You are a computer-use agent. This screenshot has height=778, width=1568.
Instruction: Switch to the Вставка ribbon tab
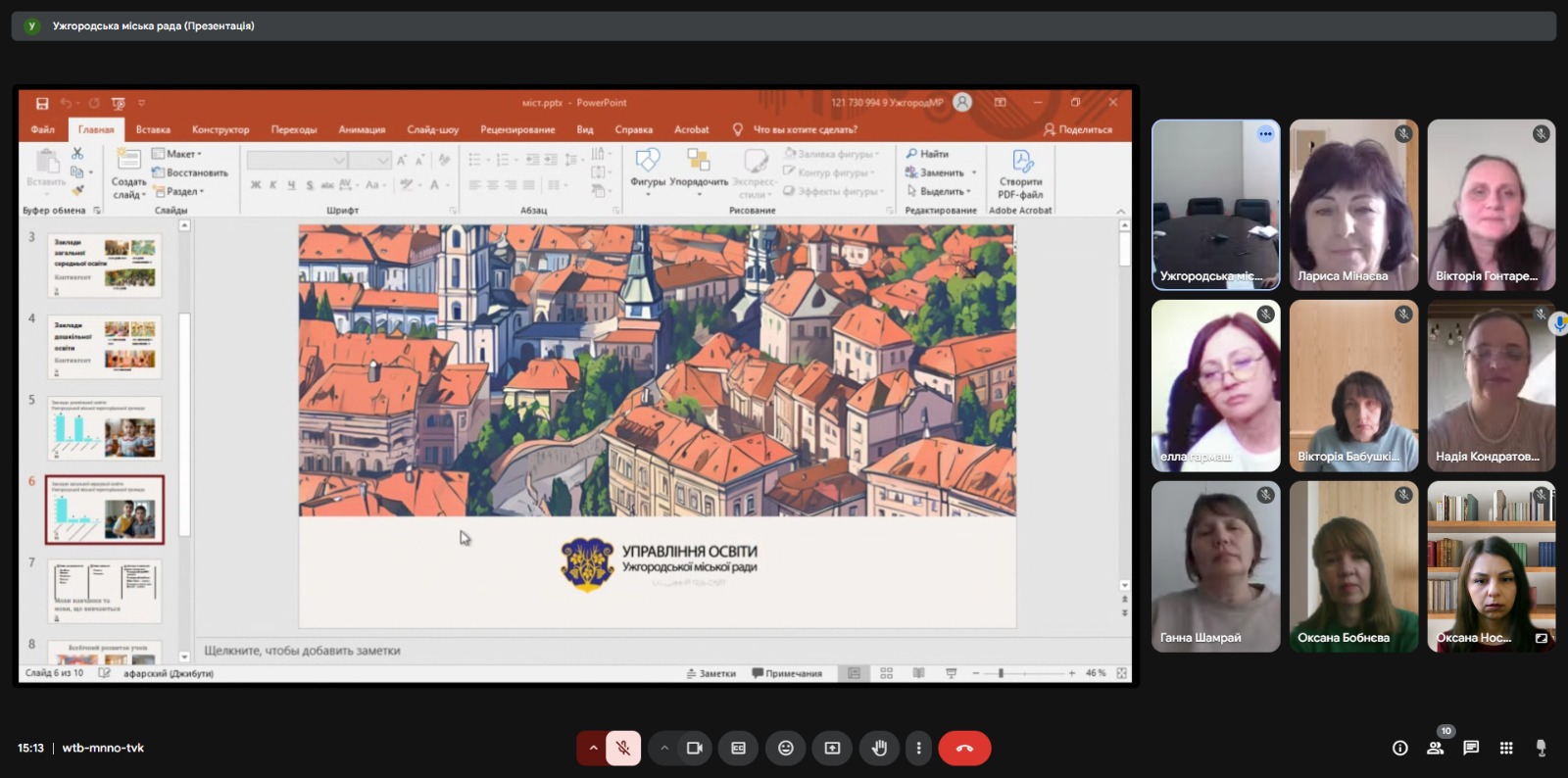point(153,129)
